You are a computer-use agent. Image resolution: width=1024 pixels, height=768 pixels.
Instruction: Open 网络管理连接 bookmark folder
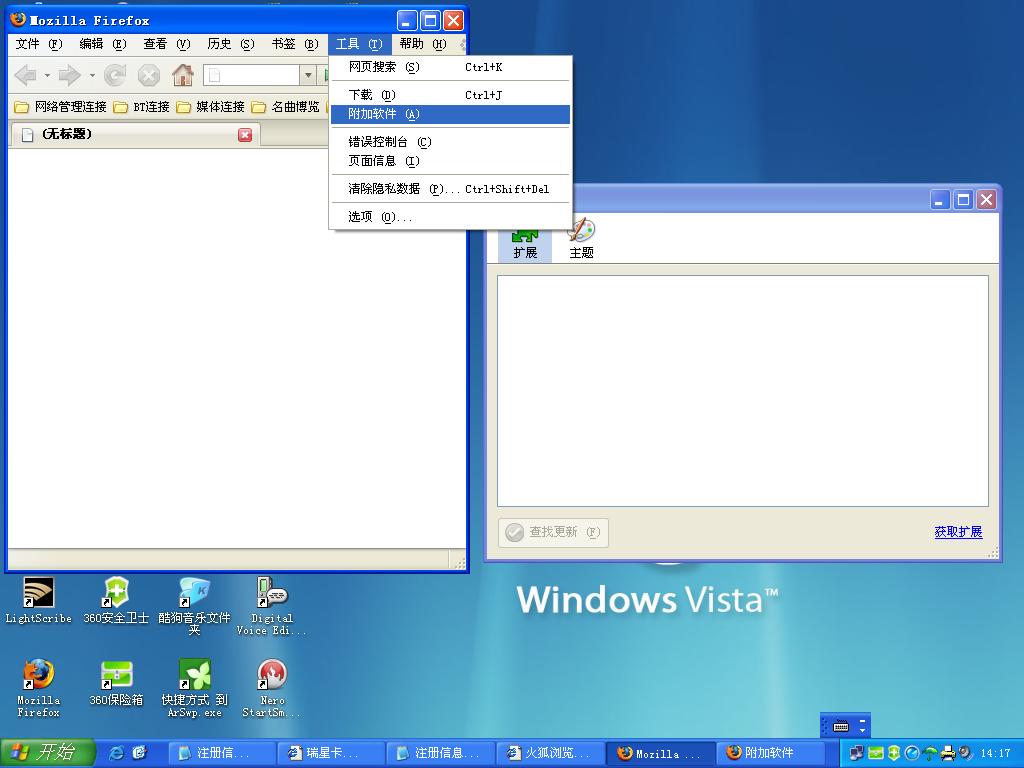[61, 106]
